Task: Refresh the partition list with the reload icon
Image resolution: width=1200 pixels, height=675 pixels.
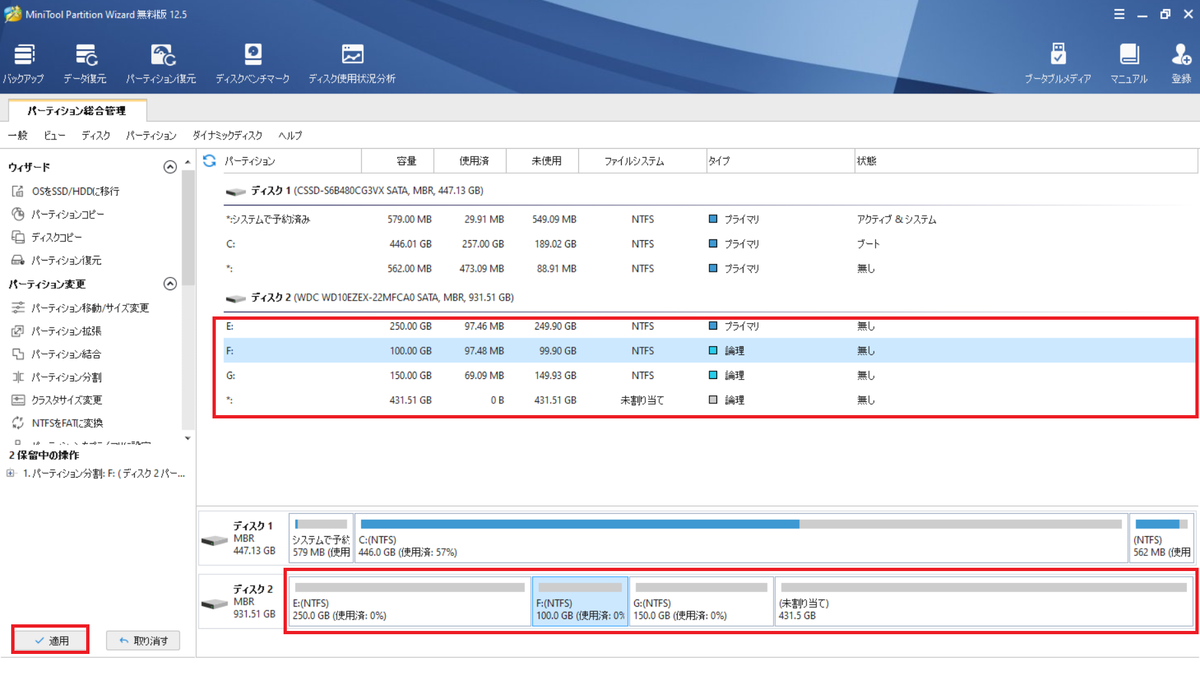Action: click(x=209, y=160)
